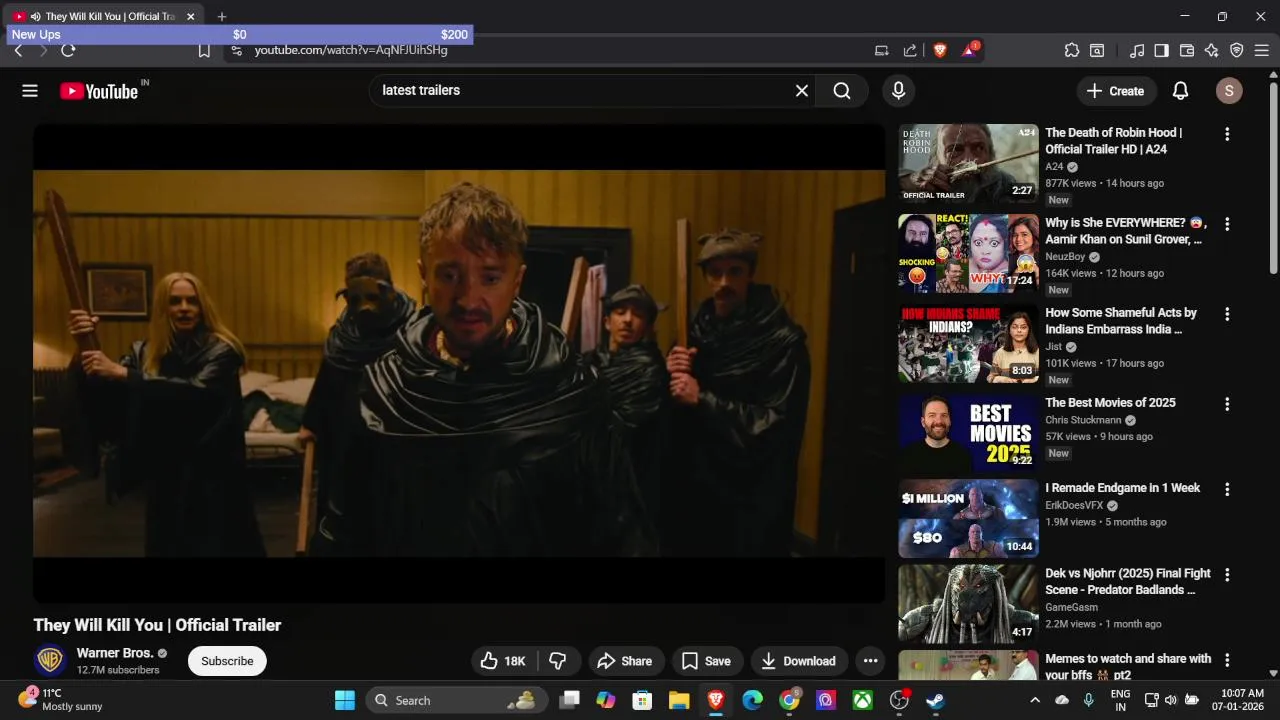Image resolution: width=1280 pixels, height=720 pixels.
Task: Open the media control music note icon
Action: point(1137,50)
